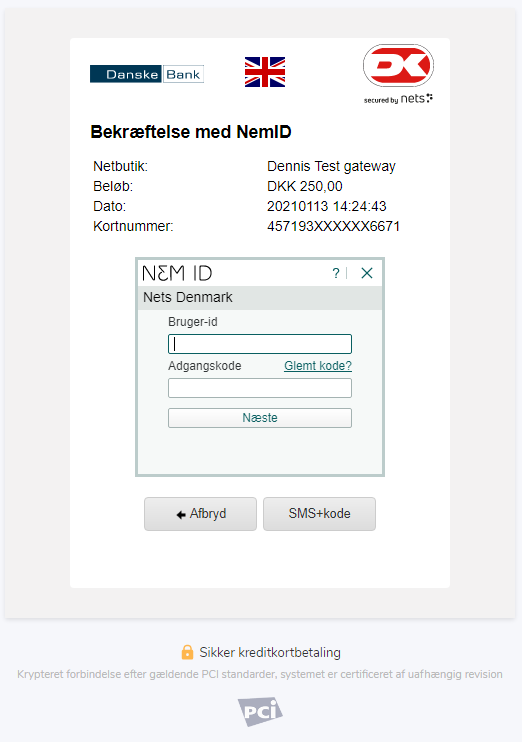
Task: Open NemID help question mark
Action: pyautogui.click(x=336, y=273)
